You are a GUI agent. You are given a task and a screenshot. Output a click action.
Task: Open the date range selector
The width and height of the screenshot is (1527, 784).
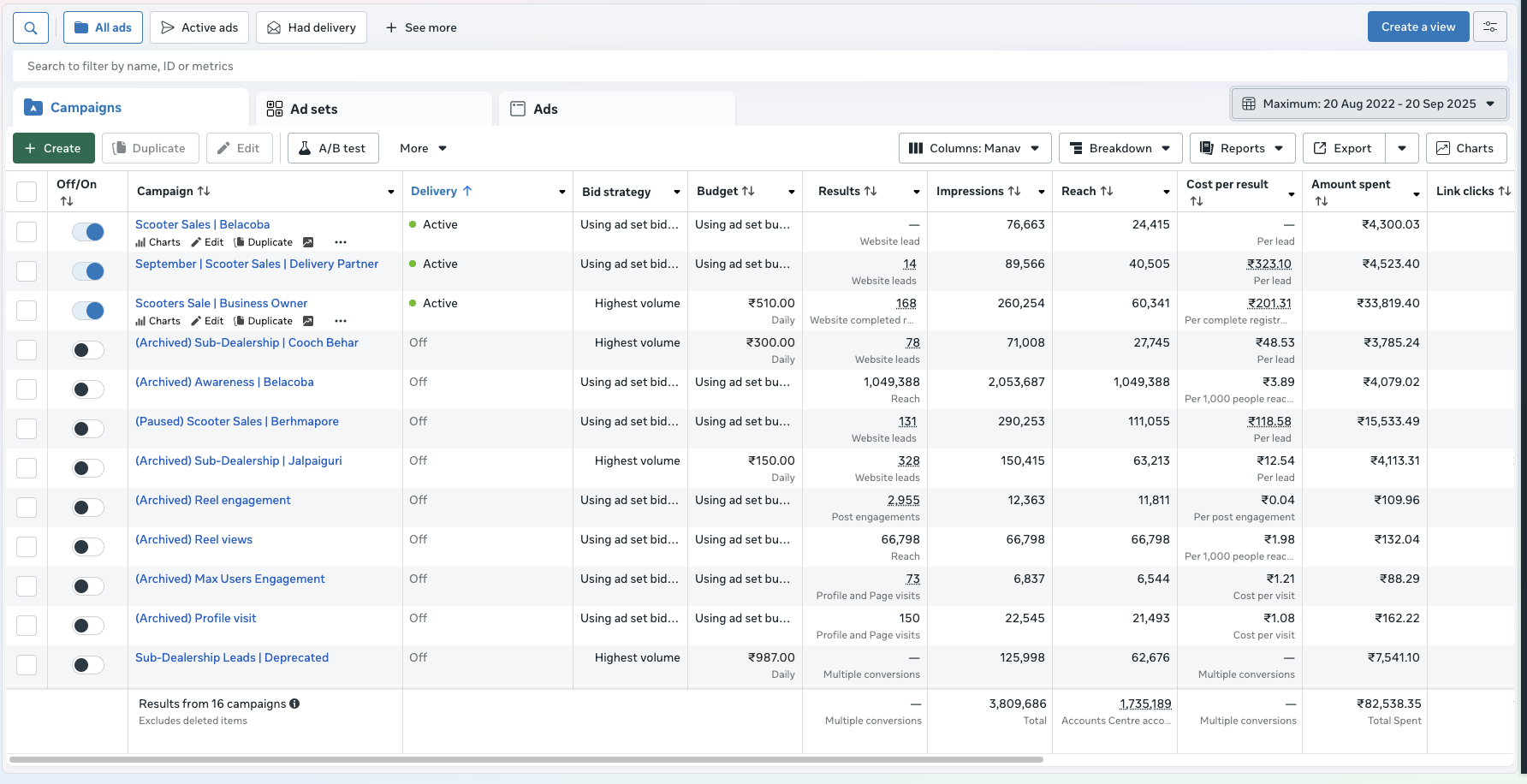pyautogui.click(x=1367, y=104)
